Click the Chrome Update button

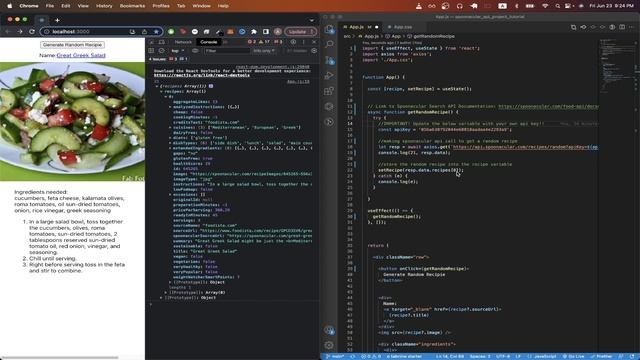300,31
